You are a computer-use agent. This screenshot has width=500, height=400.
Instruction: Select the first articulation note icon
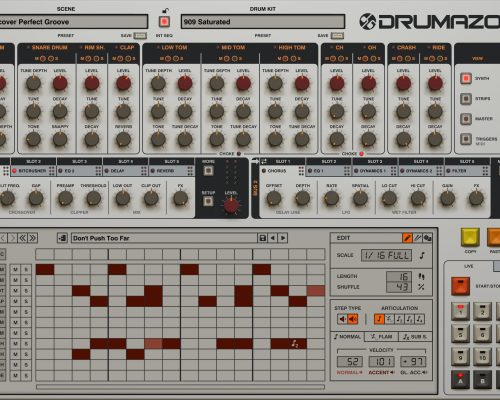(x=379, y=319)
